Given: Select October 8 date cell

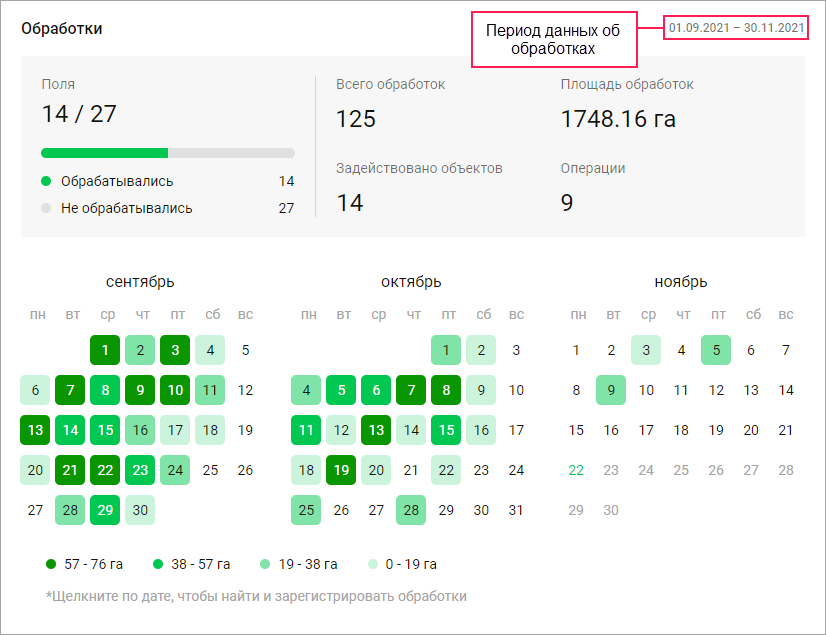Looking at the screenshot, I should point(446,390).
